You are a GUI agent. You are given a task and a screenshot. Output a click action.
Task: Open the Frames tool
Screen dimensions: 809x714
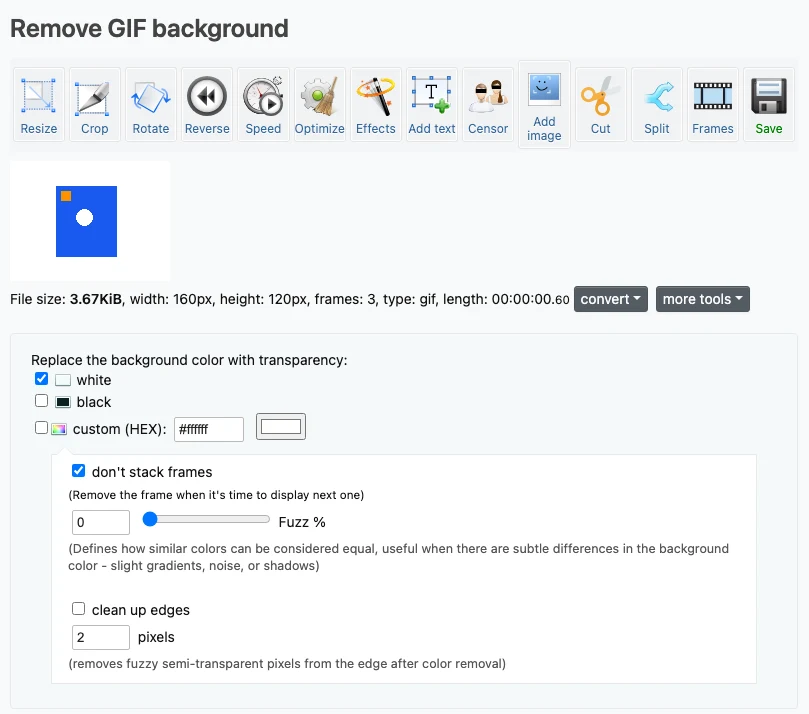tap(713, 105)
